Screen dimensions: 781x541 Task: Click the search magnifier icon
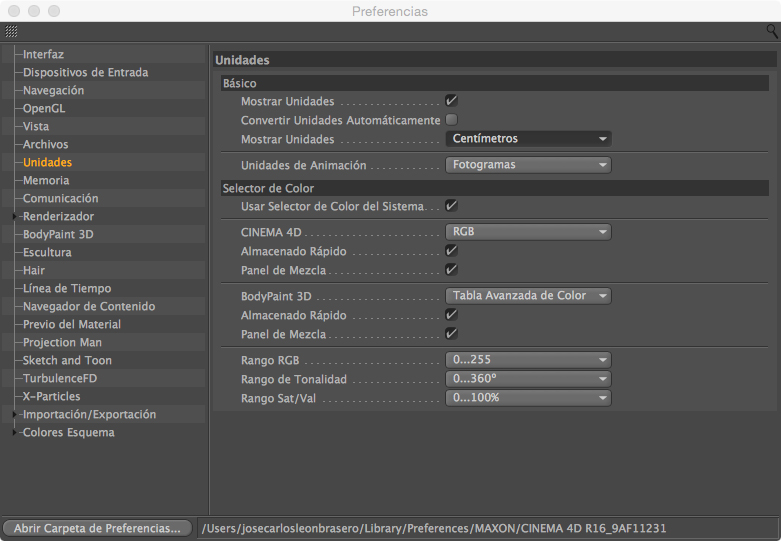point(771,31)
